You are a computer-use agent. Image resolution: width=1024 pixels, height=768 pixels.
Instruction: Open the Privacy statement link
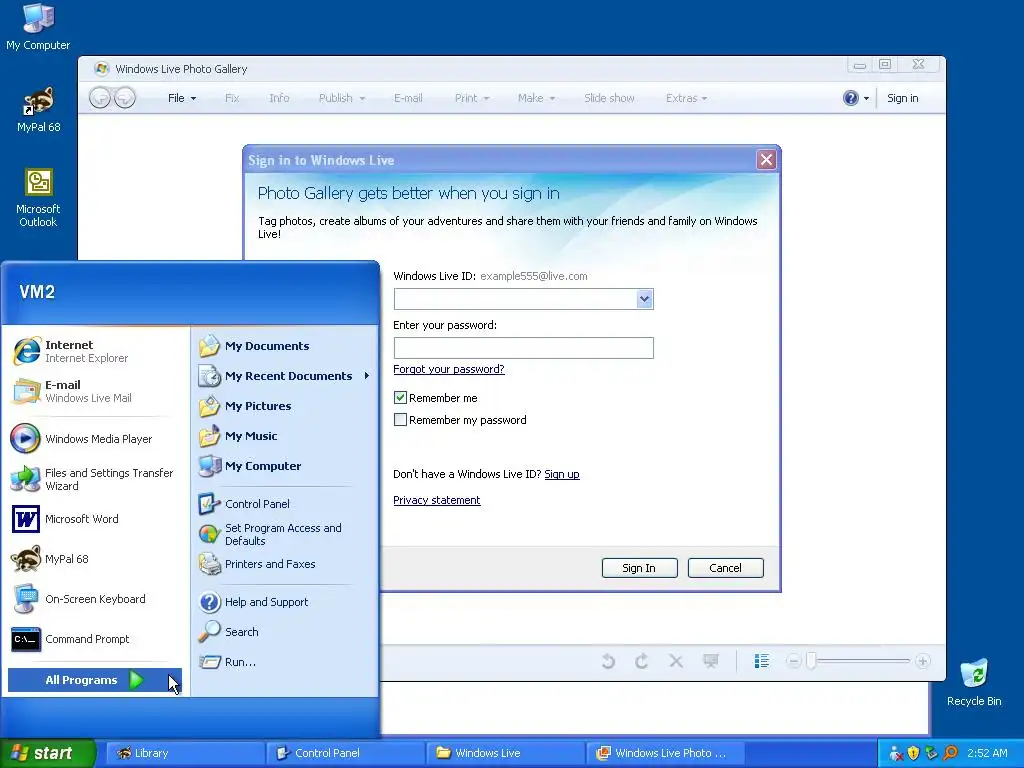point(437,500)
